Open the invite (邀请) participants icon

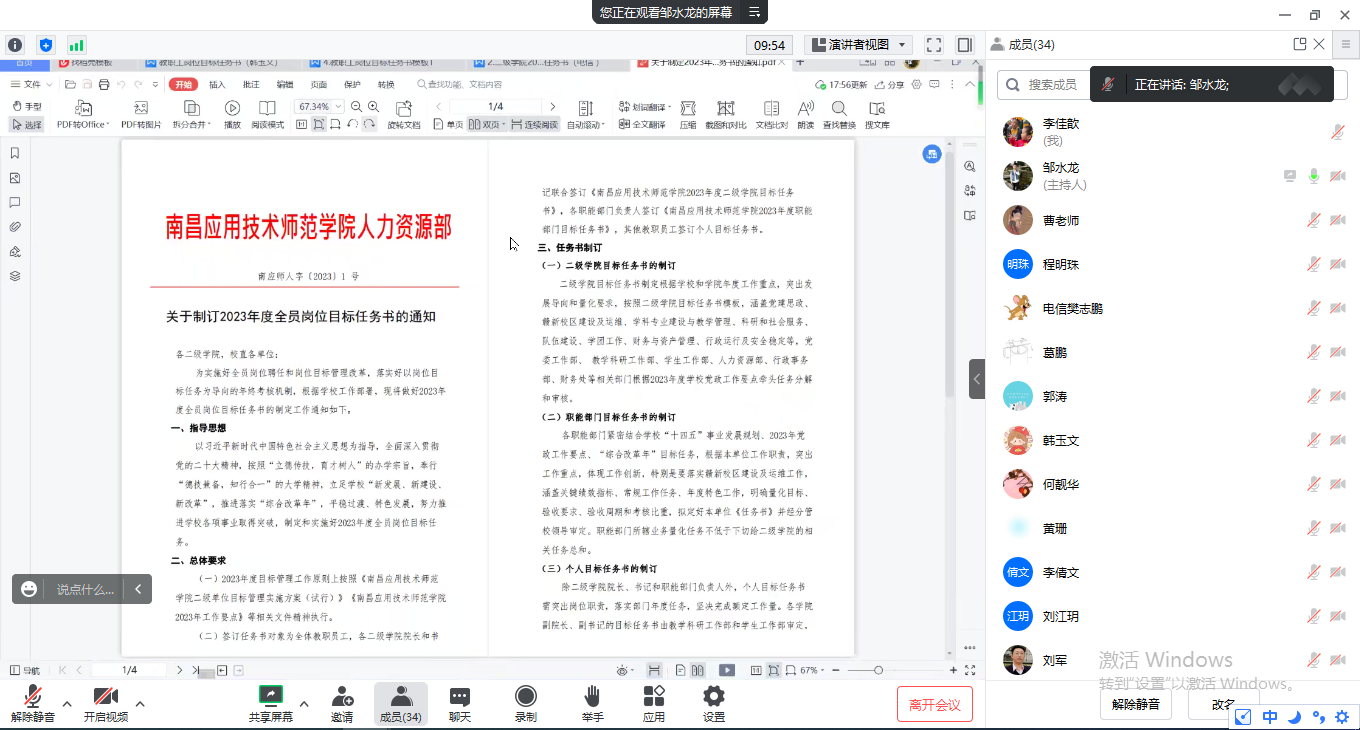(342, 704)
